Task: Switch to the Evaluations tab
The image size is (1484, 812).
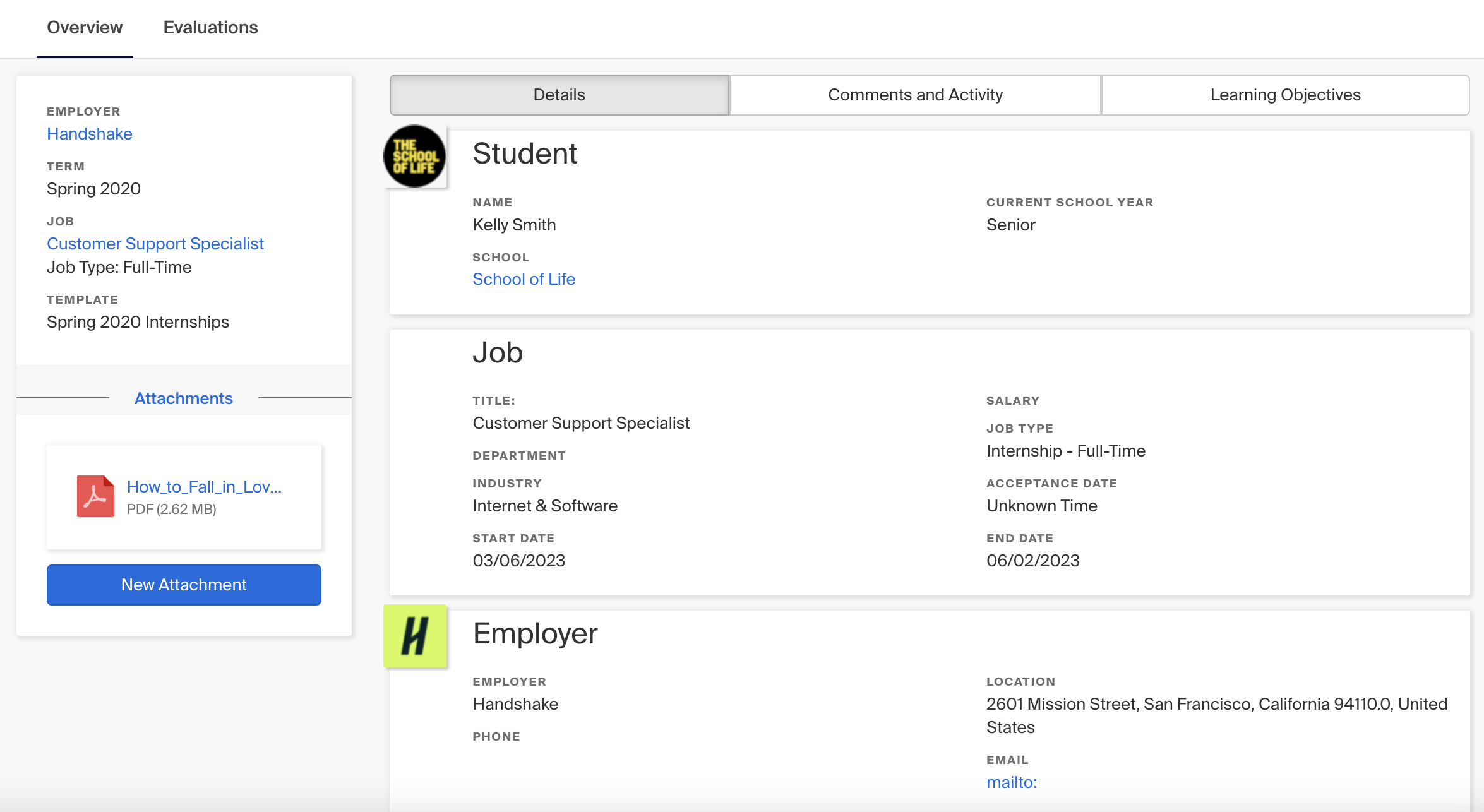Action: tap(210, 28)
